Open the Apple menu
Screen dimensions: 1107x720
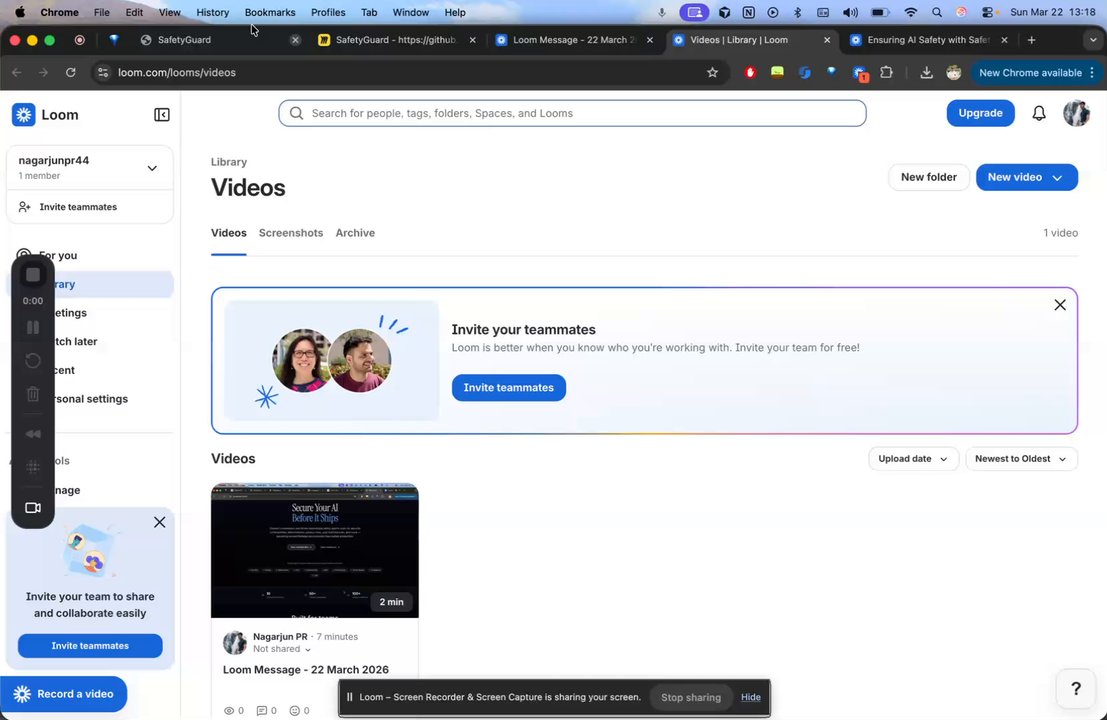click(x=20, y=12)
